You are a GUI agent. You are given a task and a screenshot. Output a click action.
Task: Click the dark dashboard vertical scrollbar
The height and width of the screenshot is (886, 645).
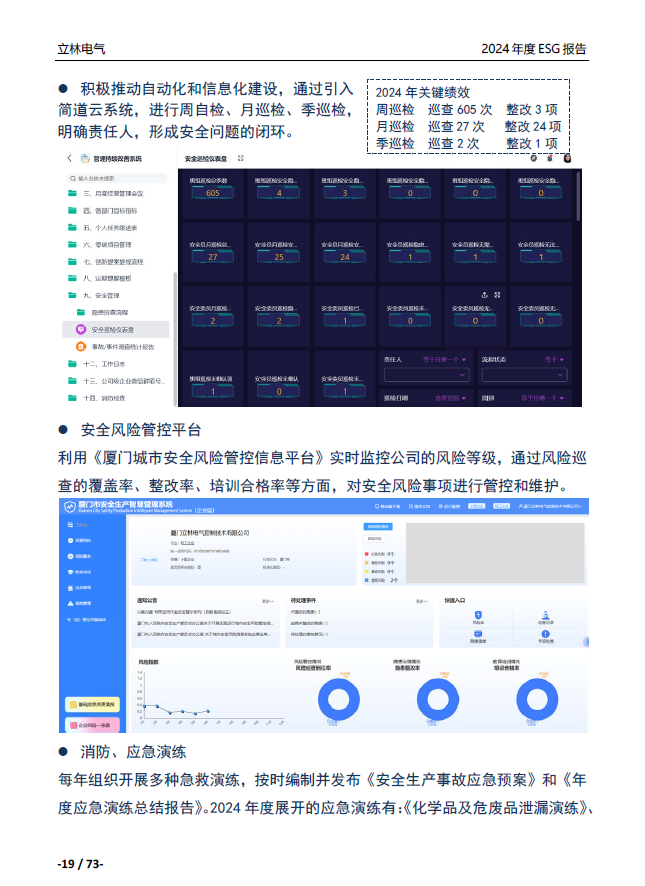click(x=578, y=197)
